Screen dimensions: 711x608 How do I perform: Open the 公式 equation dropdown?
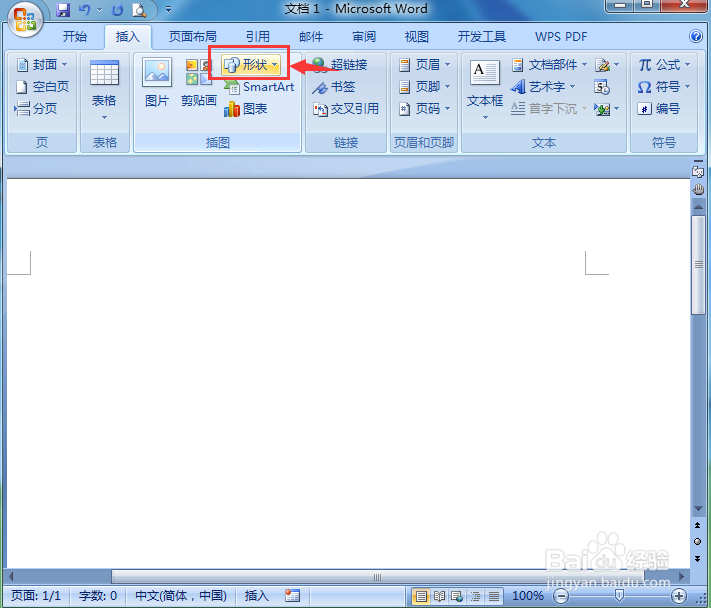664,64
